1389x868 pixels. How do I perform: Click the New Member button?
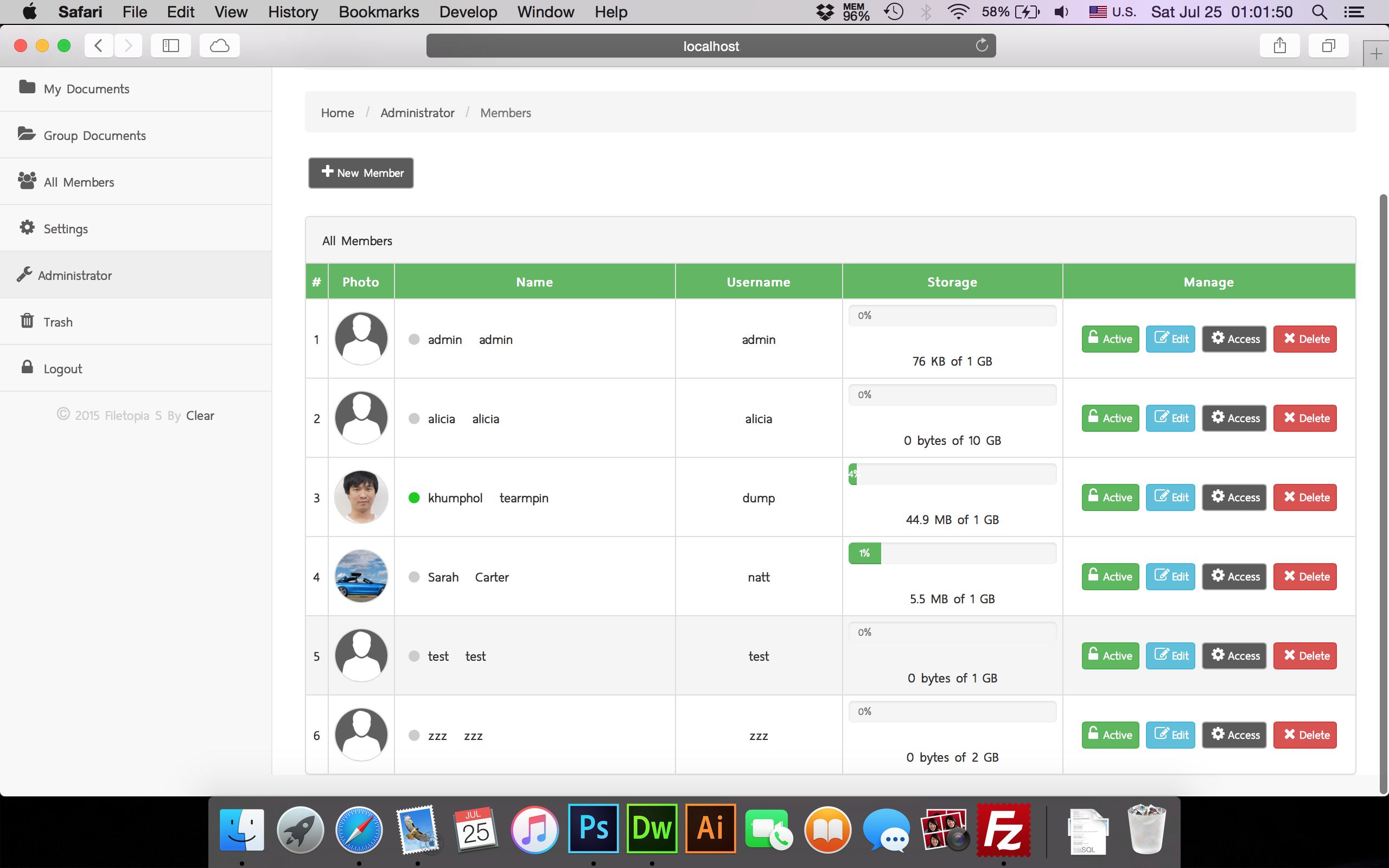click(x=360, y=173)
